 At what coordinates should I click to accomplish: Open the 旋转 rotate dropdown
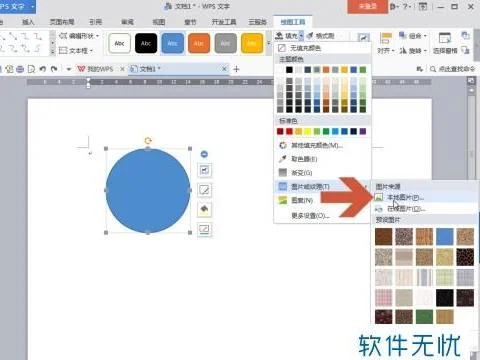413,51
